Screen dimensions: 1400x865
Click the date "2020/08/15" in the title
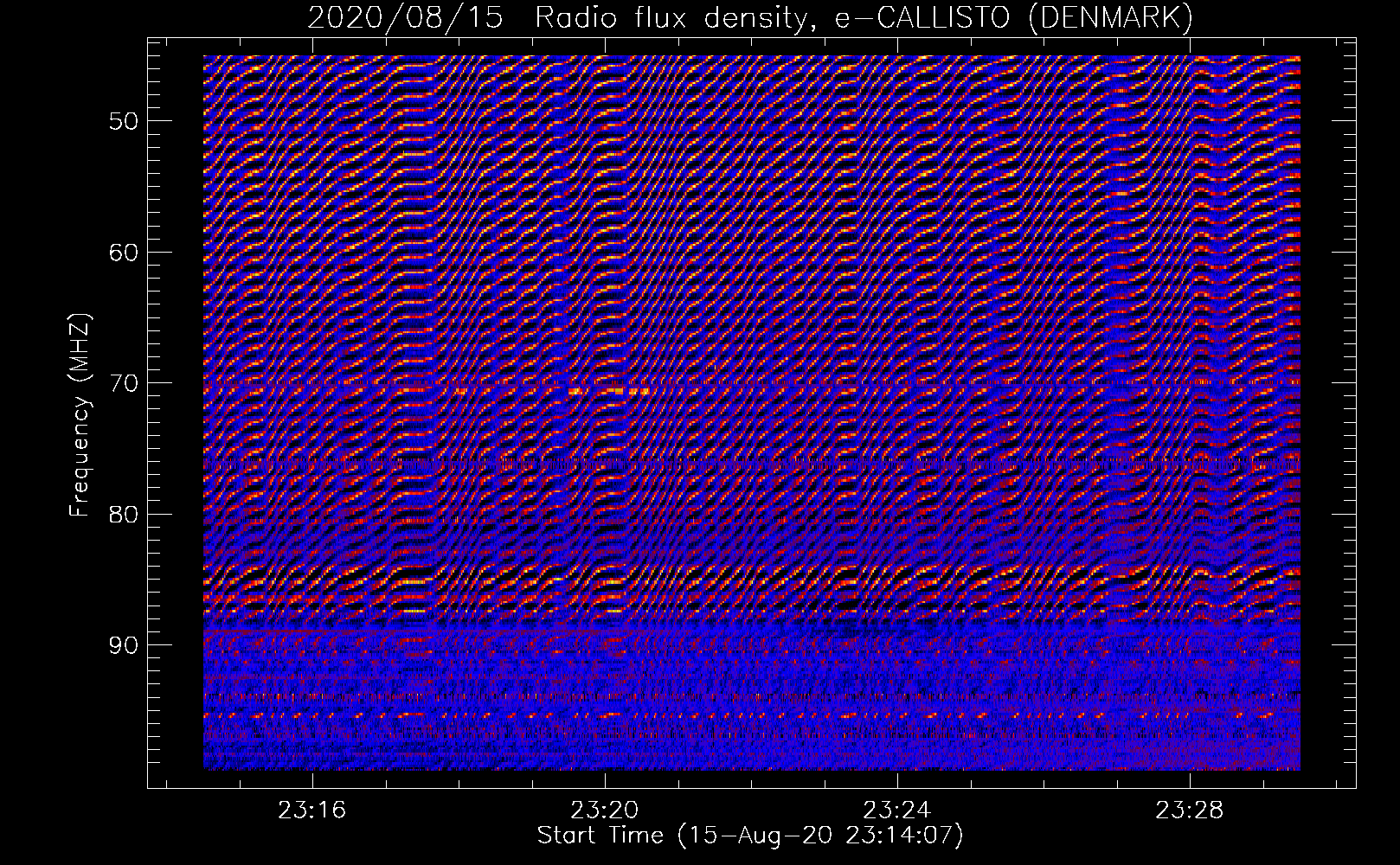click(x=406, y=18)
